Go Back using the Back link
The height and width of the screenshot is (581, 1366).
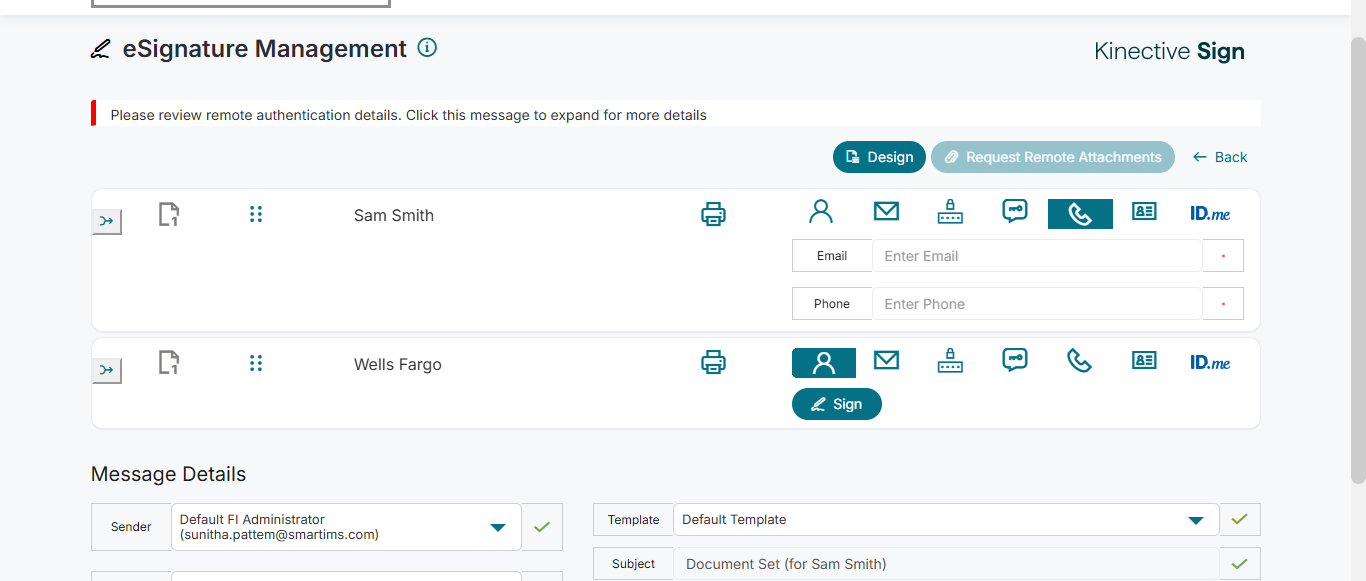pos(1220,157)
